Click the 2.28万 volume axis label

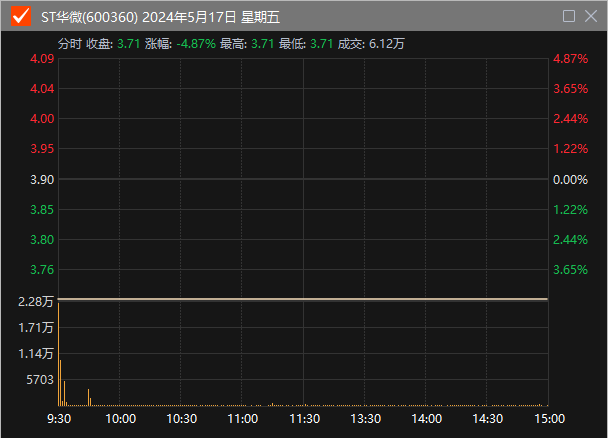tap(36, 302)
